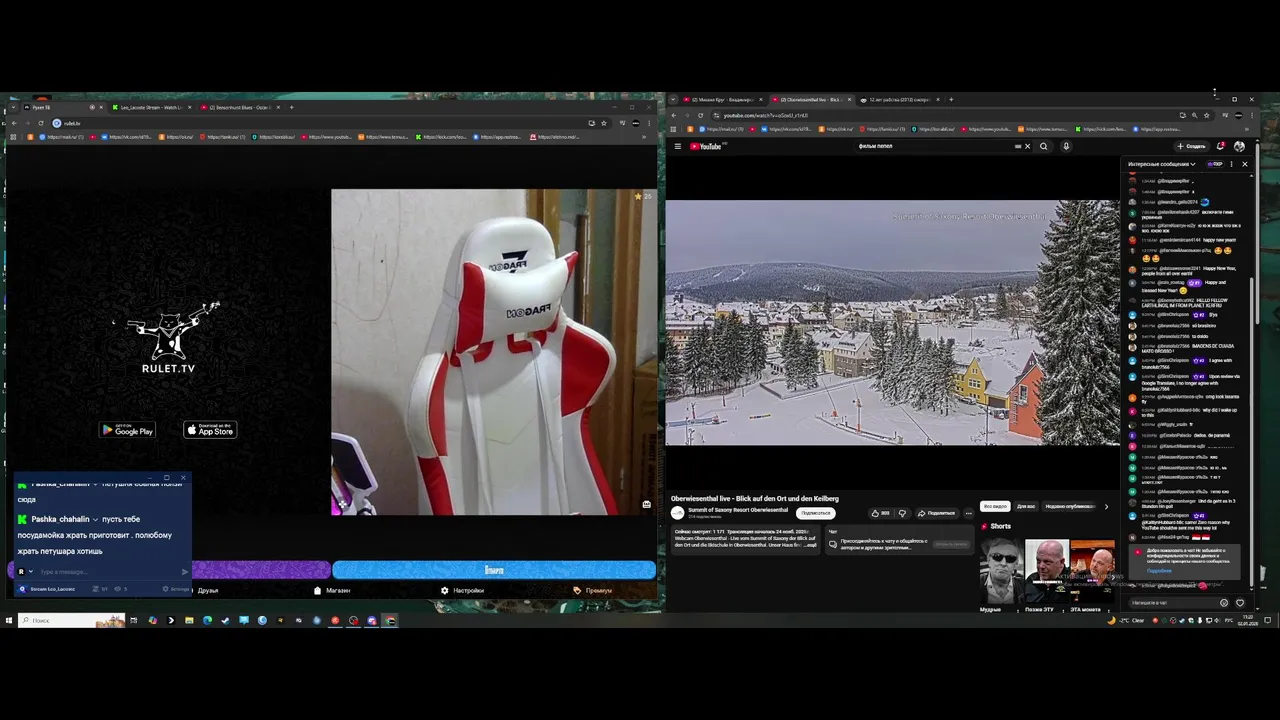Go to the YouTube home logo

[x=707, y=146]
